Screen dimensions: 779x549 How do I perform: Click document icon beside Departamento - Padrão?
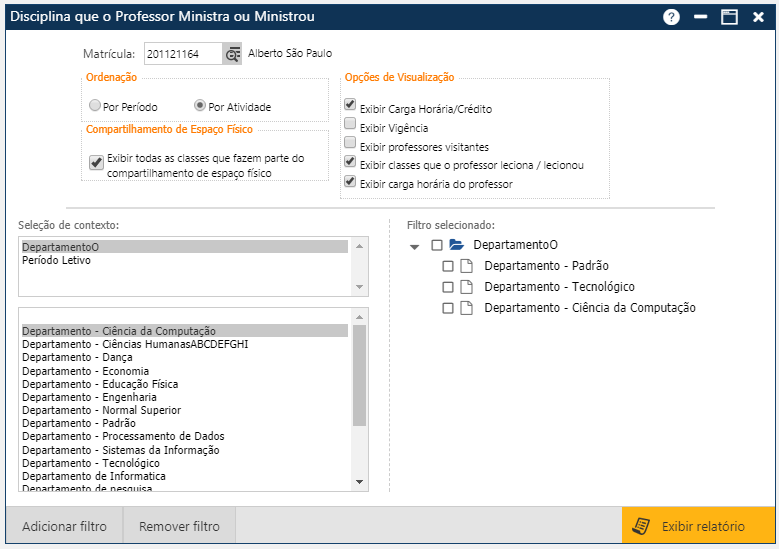pyautogui.click(x=467, y=266)
